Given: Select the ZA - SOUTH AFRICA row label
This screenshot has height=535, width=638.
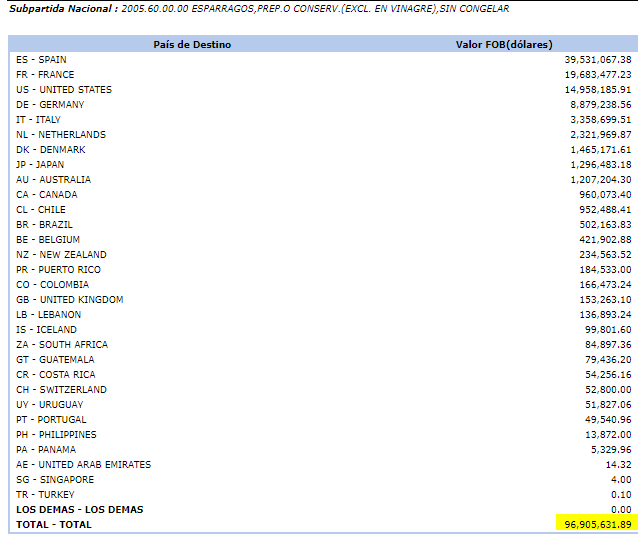Looking at the screenshot, I should (62, 345).
